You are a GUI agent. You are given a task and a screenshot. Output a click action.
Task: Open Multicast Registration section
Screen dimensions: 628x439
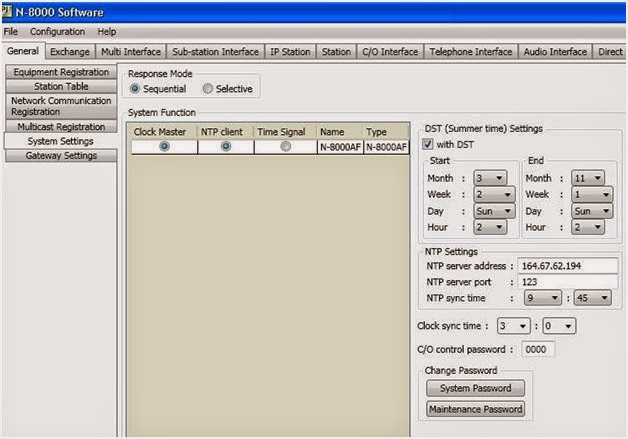coord(61,127)
